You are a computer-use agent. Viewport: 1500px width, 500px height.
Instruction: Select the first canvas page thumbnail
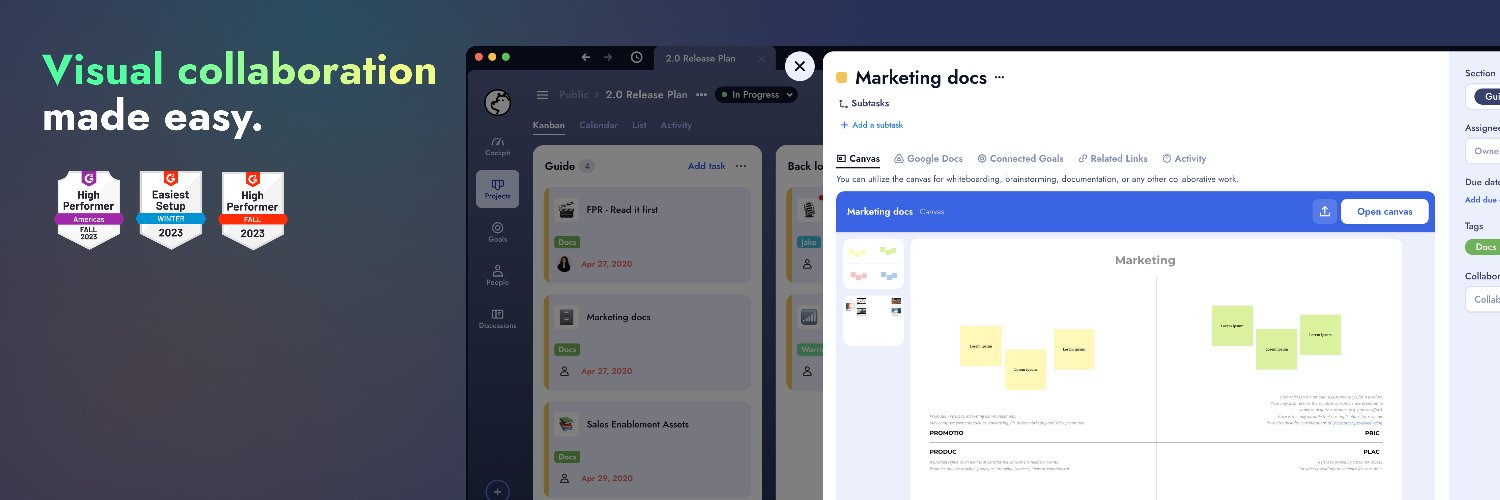click(x=873, y=263)
